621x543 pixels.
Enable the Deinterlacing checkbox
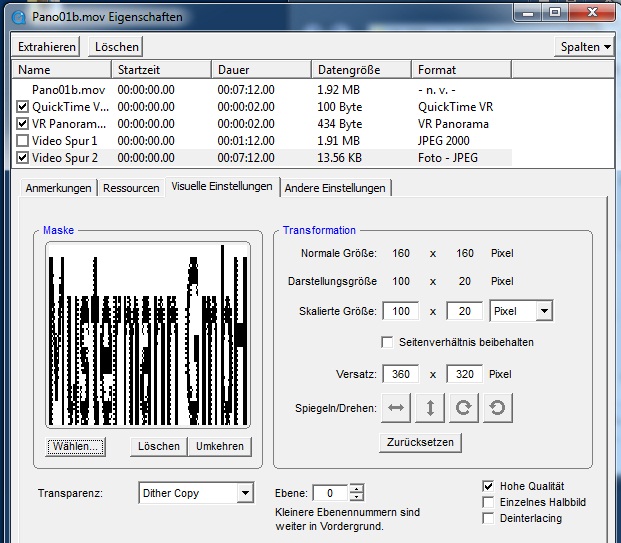pos(488,518)
